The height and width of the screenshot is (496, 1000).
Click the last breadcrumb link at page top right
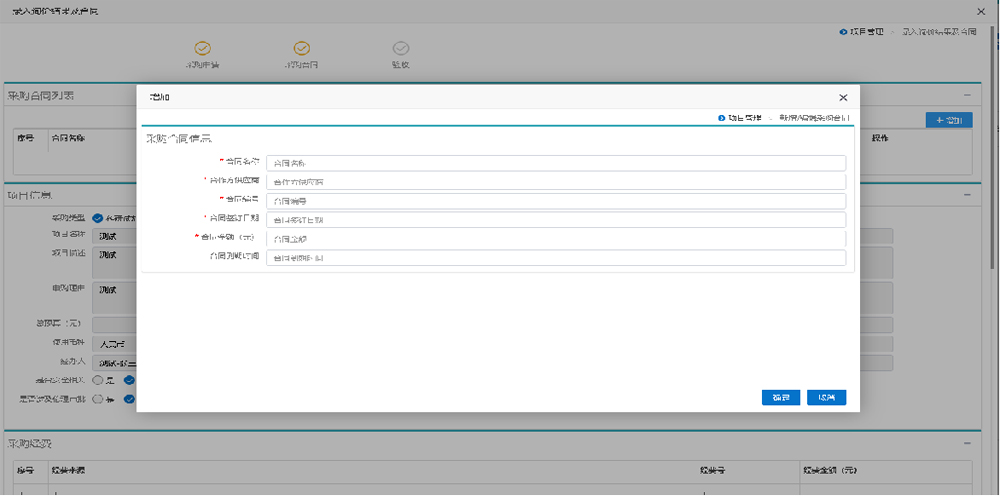click(938, 32)
